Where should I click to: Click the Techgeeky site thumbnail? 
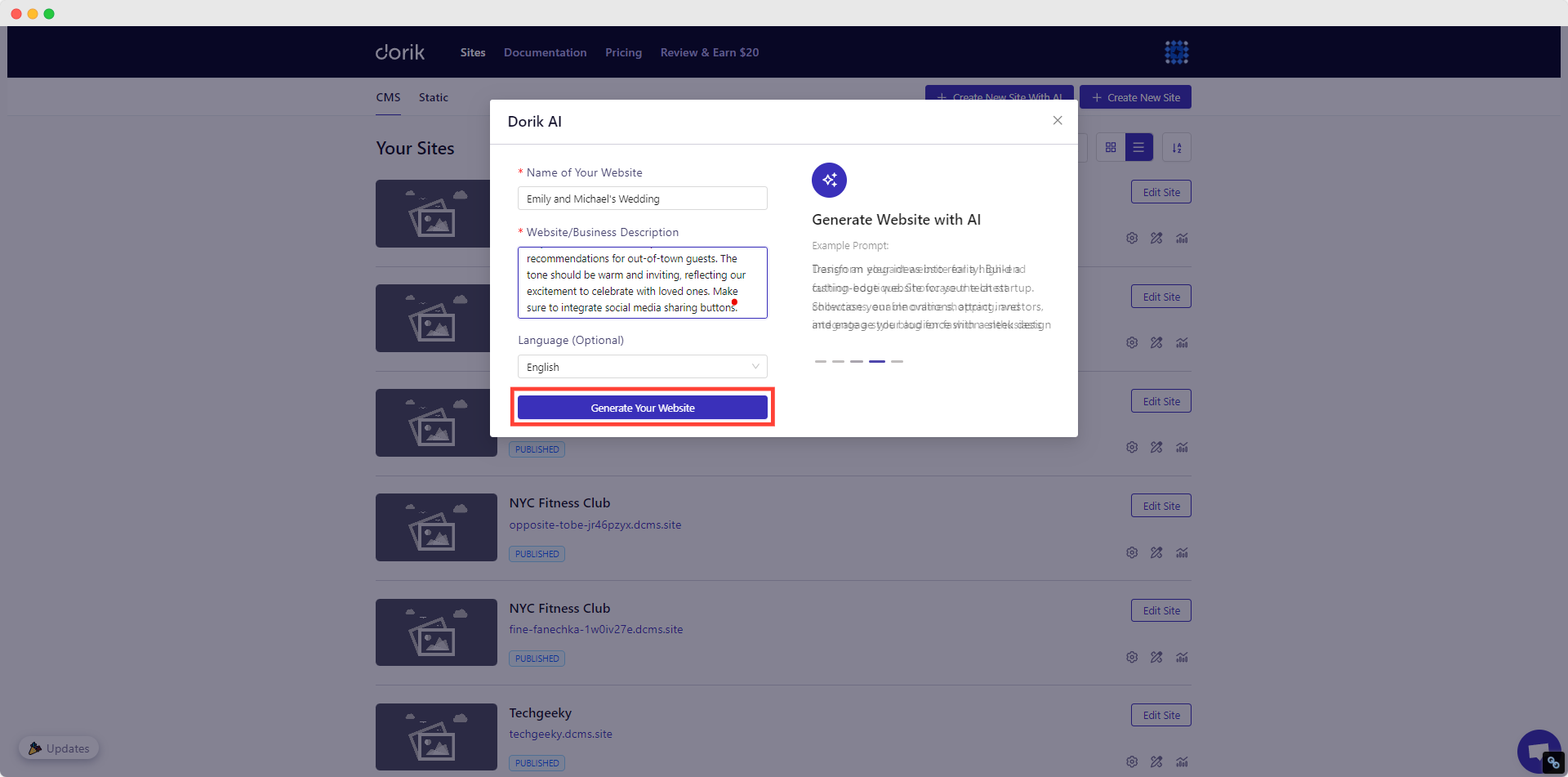tap(436, 737)
